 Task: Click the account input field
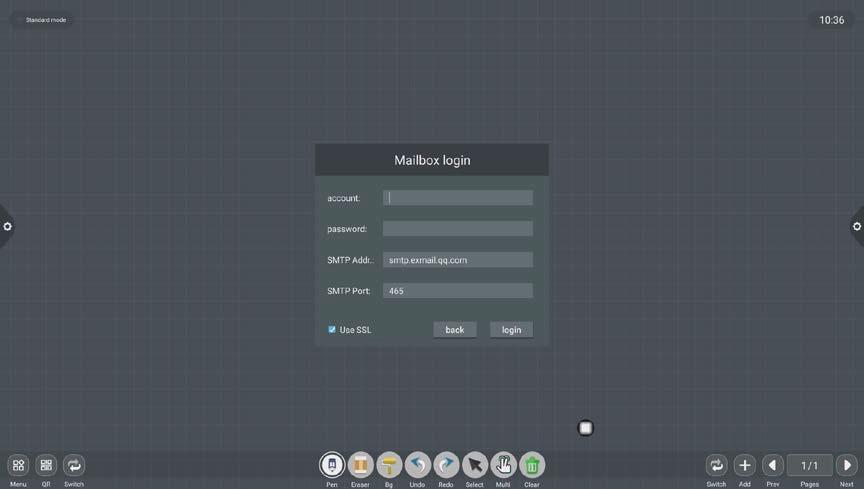click(458, 198)
